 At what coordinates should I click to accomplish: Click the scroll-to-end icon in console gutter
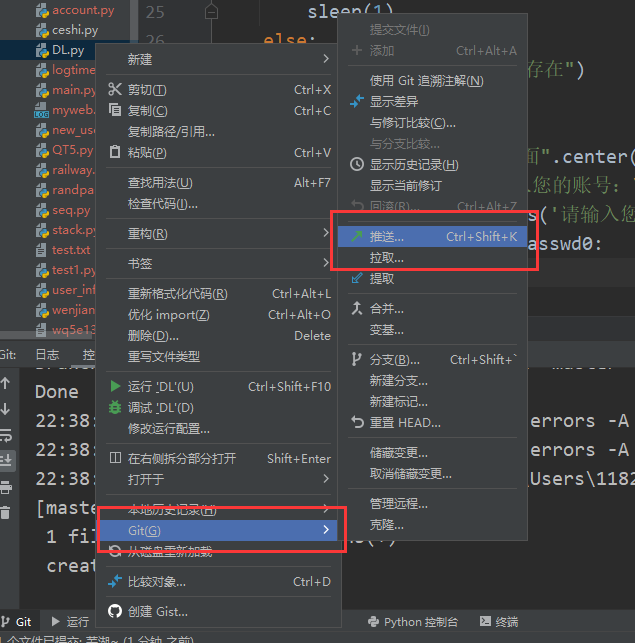pyautogui.click(x=6, y=461)
